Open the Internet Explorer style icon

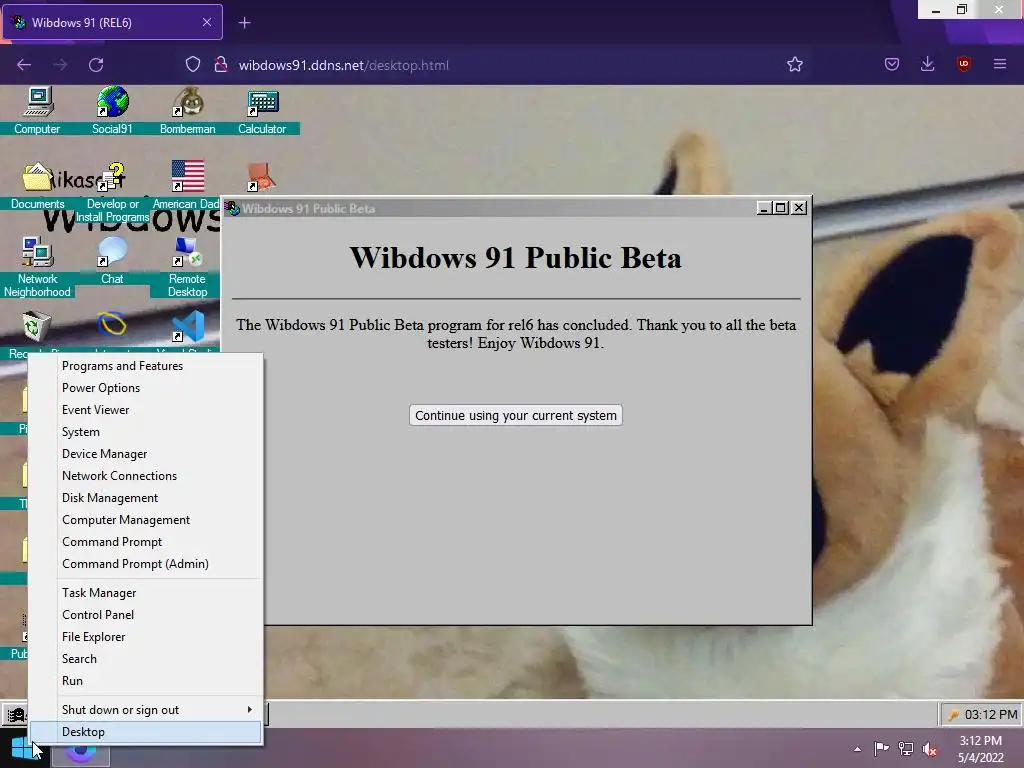pos(112,324)
